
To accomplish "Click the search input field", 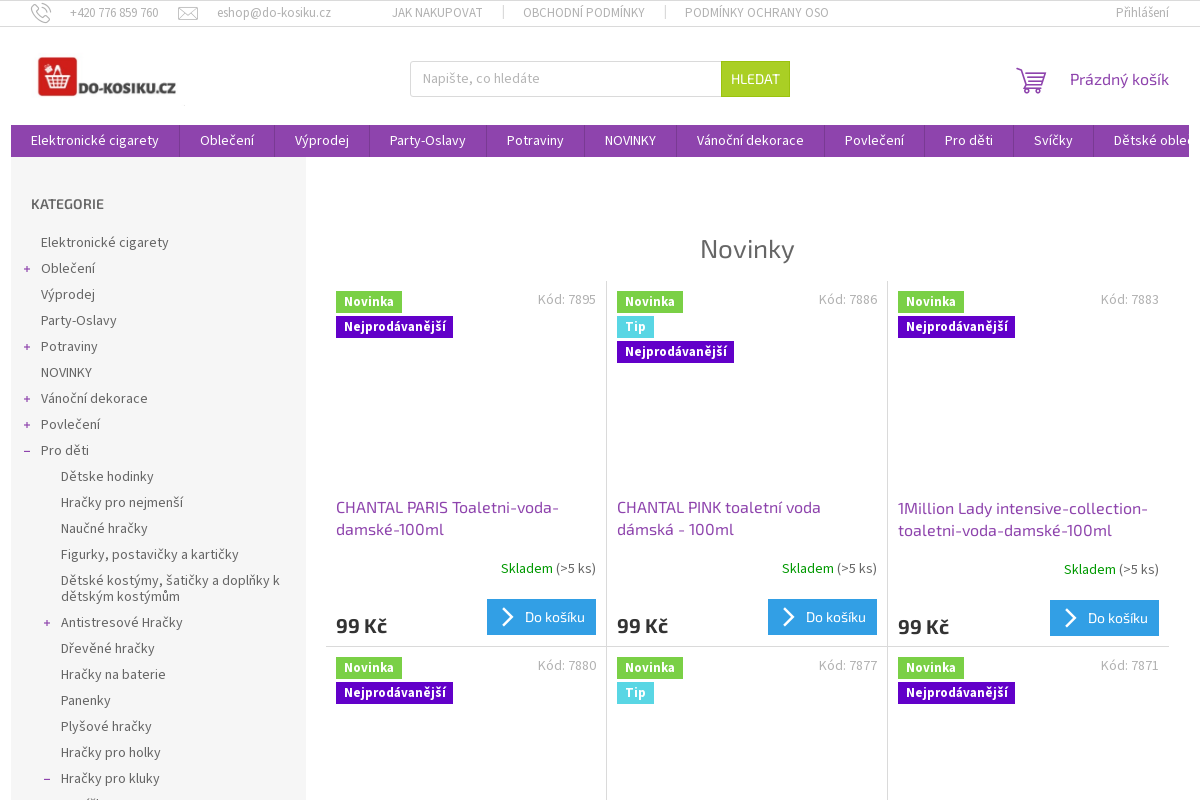I will [565, 79].
